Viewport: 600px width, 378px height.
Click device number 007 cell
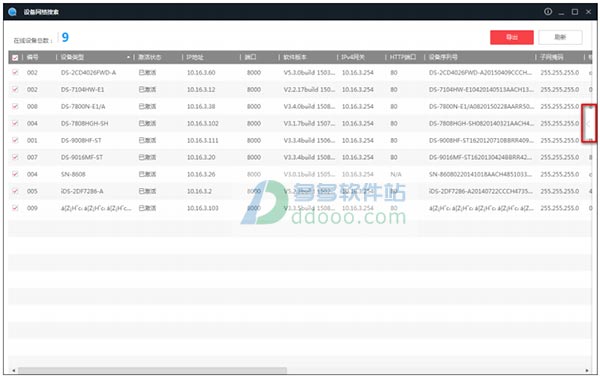click(x=32, y=157)
